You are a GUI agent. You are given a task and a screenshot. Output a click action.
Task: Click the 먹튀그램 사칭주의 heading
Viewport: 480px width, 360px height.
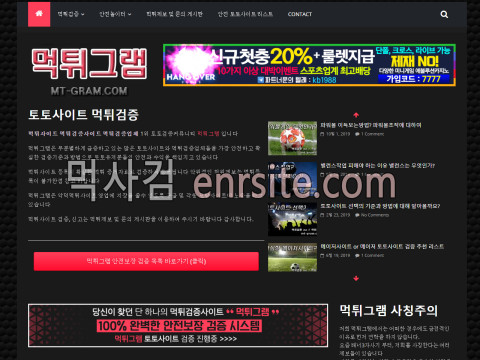[389, 310]
